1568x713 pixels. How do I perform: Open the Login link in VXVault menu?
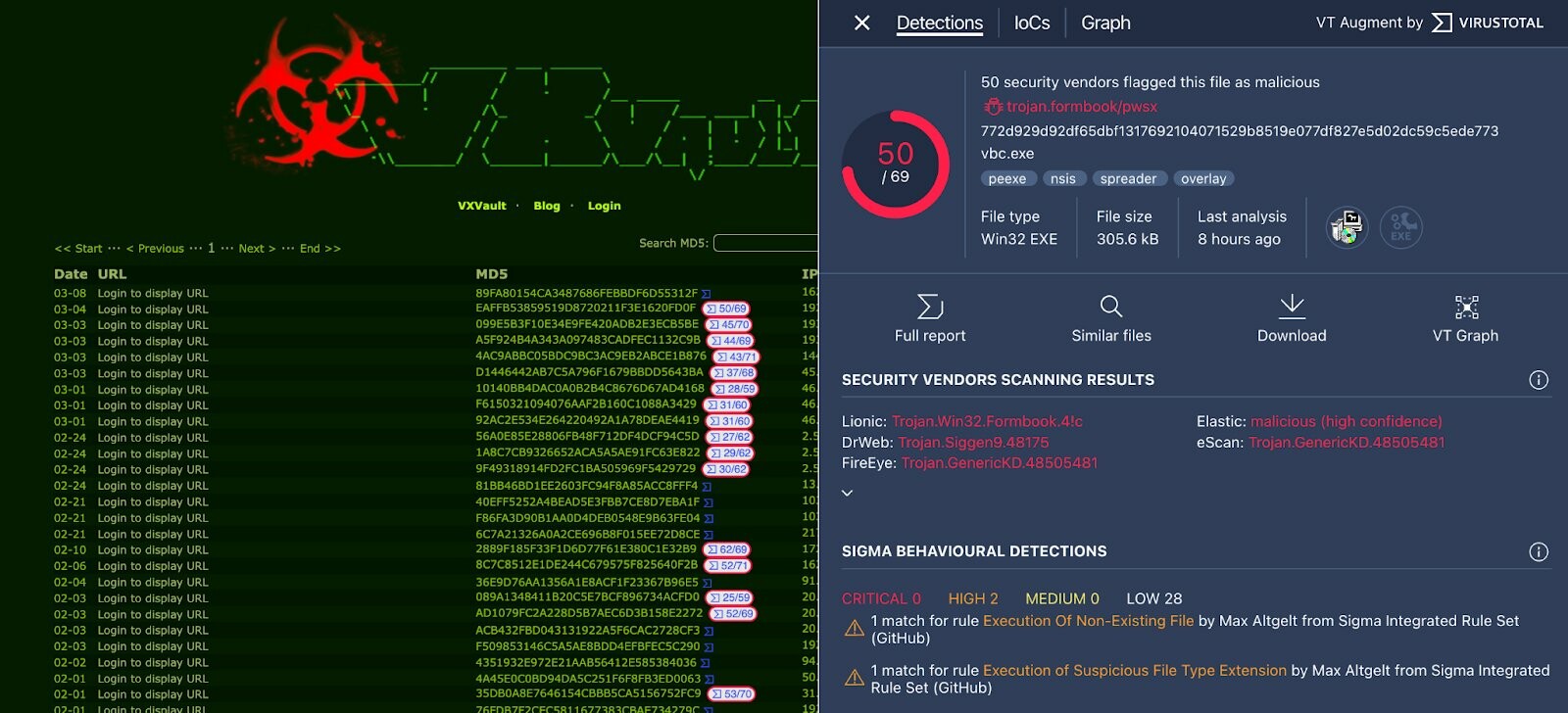pyautogui.click(x=604, y=206)
